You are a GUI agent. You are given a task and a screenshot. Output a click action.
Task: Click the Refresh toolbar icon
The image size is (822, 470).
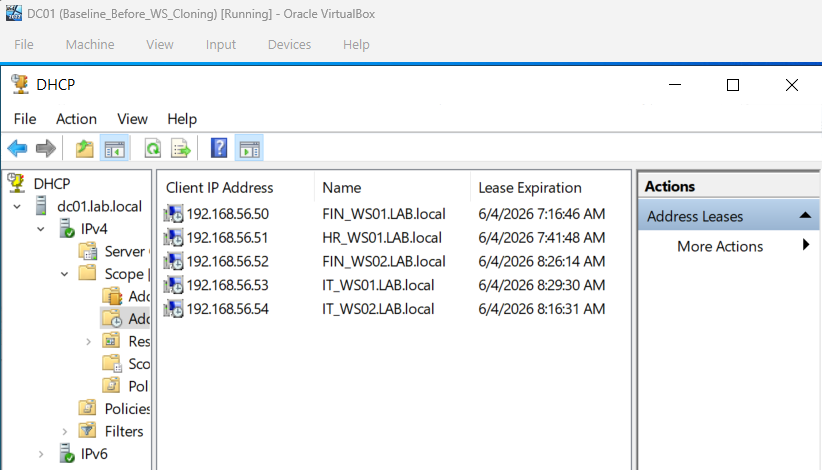click(153, 149)
